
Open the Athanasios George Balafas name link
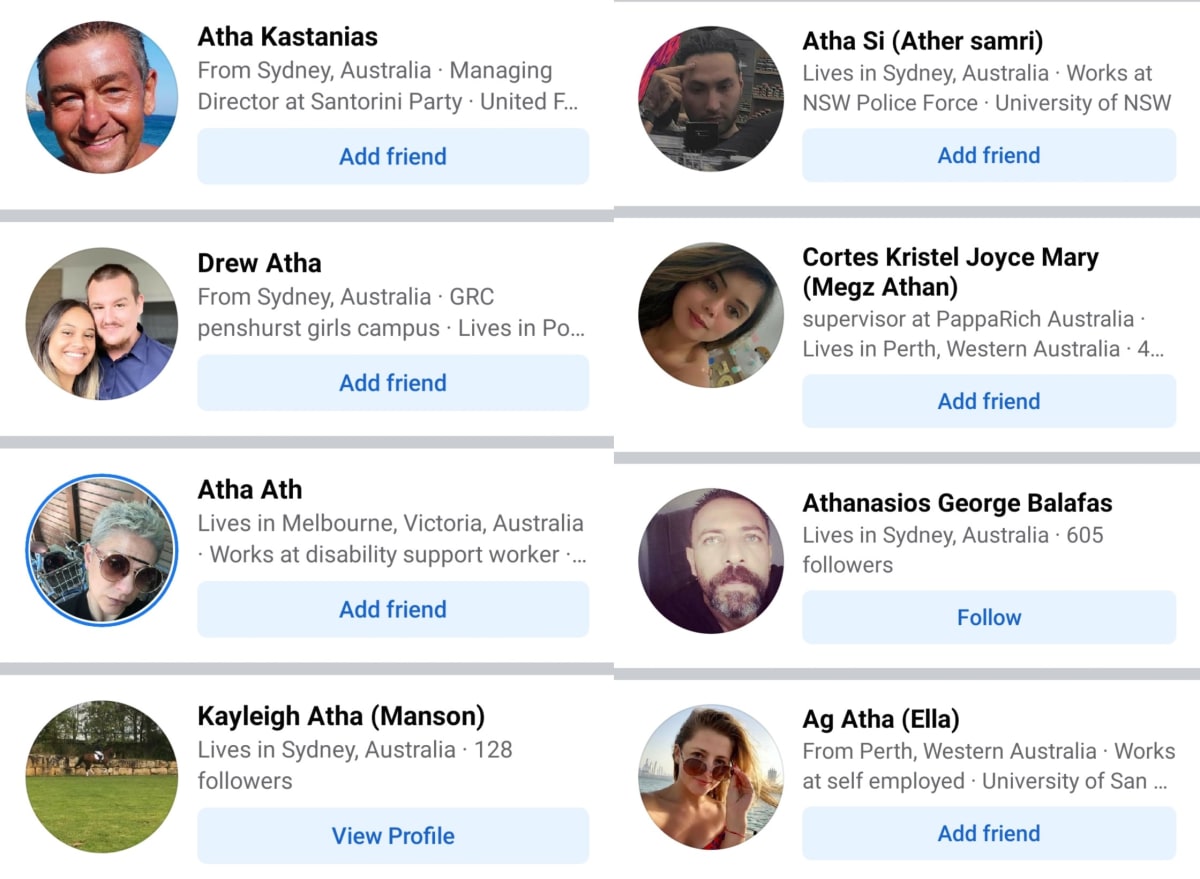[957, 503]
